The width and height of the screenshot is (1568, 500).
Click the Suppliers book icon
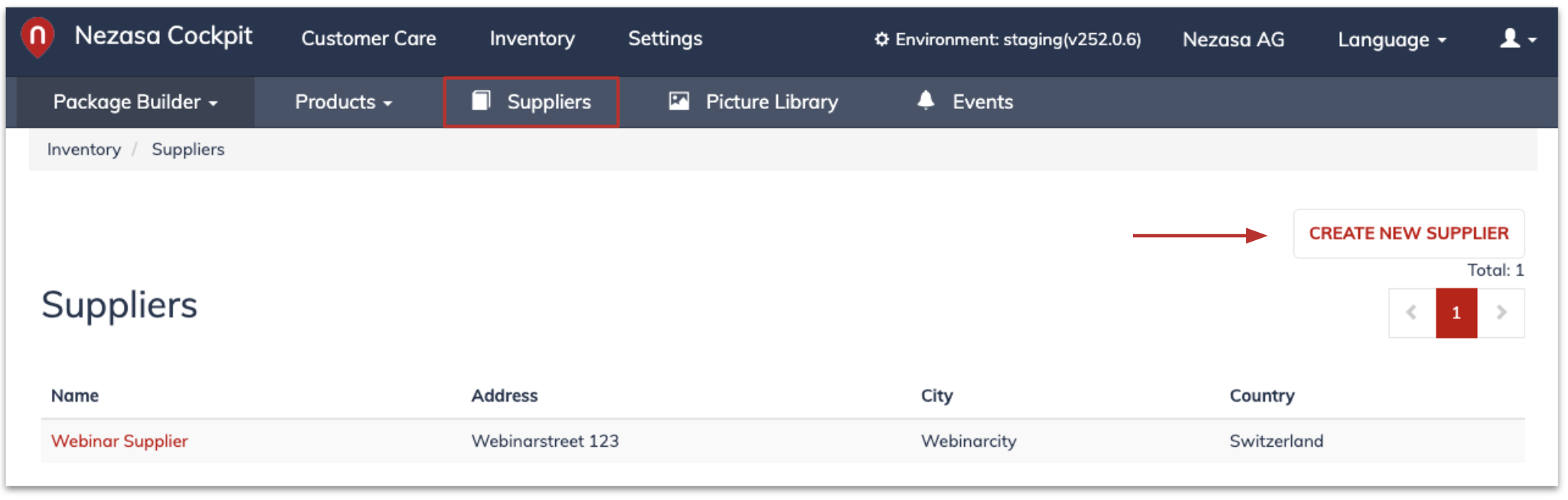(x=481, y=101)
